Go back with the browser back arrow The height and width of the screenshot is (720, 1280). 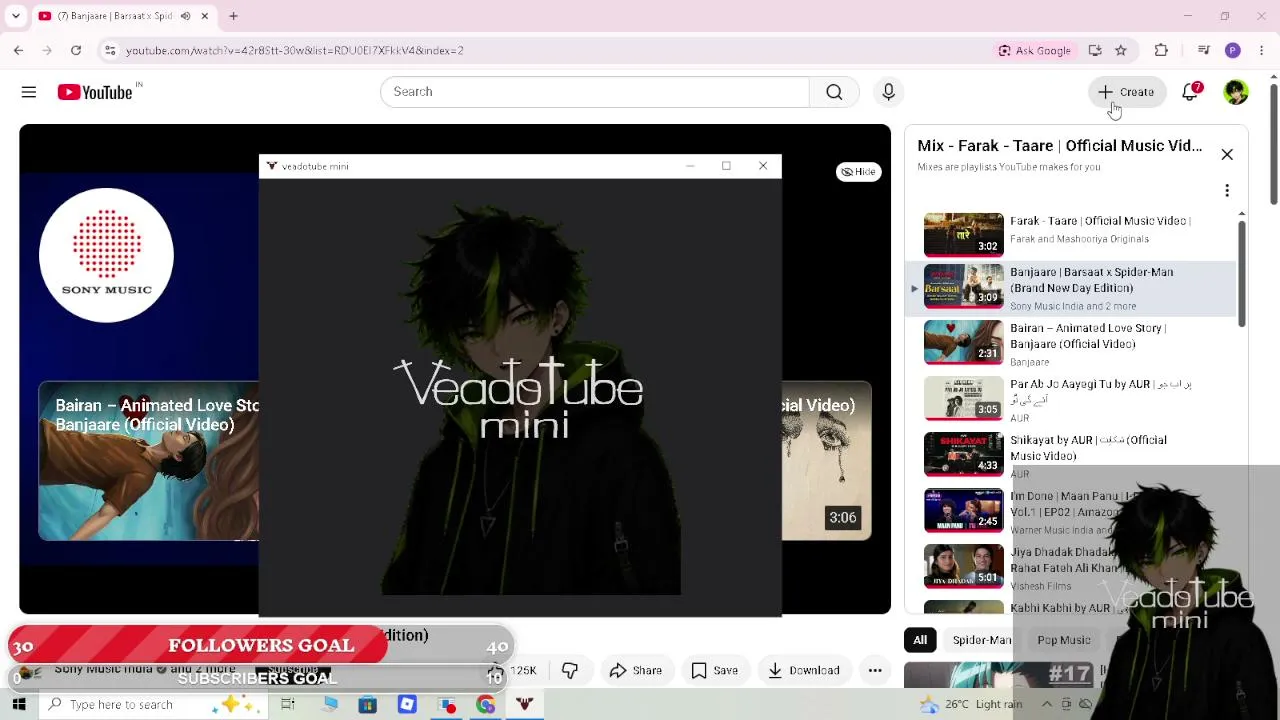(x=18, y=50)
